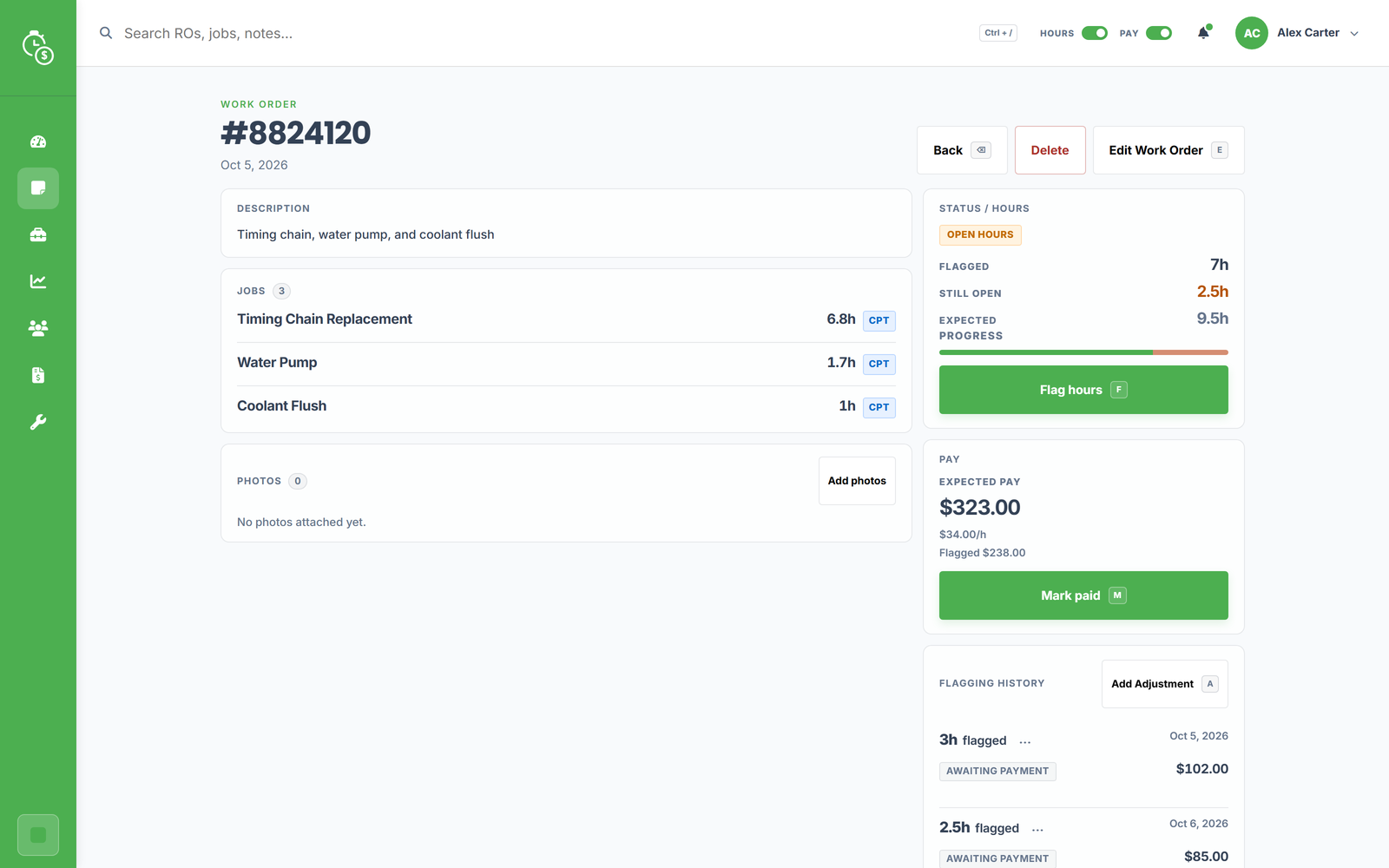The height and width of the screenshot is (868, 1389).
Task: Toggle the HOURS switch
Action: (x=1095, y=33)
